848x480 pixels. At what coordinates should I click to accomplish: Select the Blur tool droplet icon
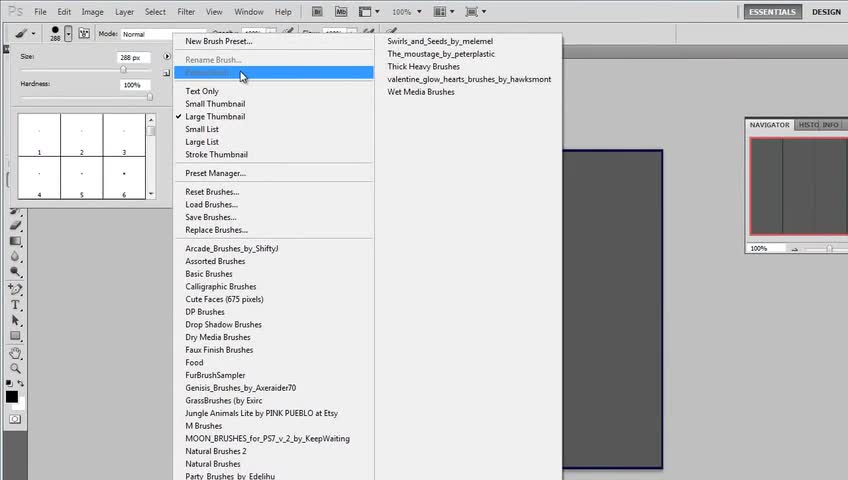point(15,256)
